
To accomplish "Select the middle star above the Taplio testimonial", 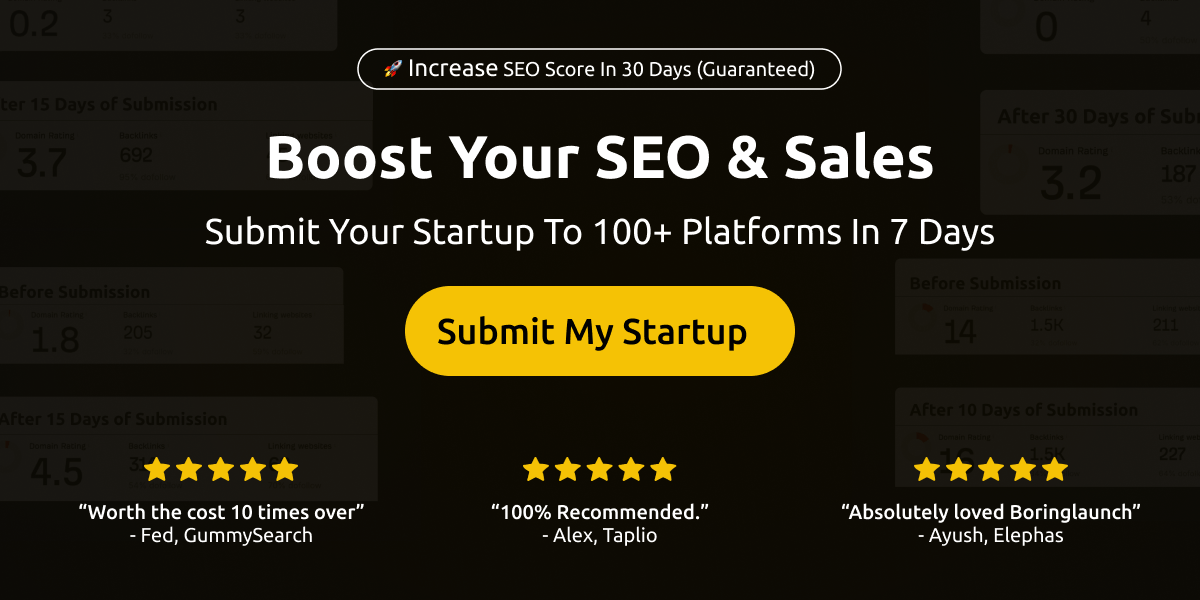I will click(600, 469).
